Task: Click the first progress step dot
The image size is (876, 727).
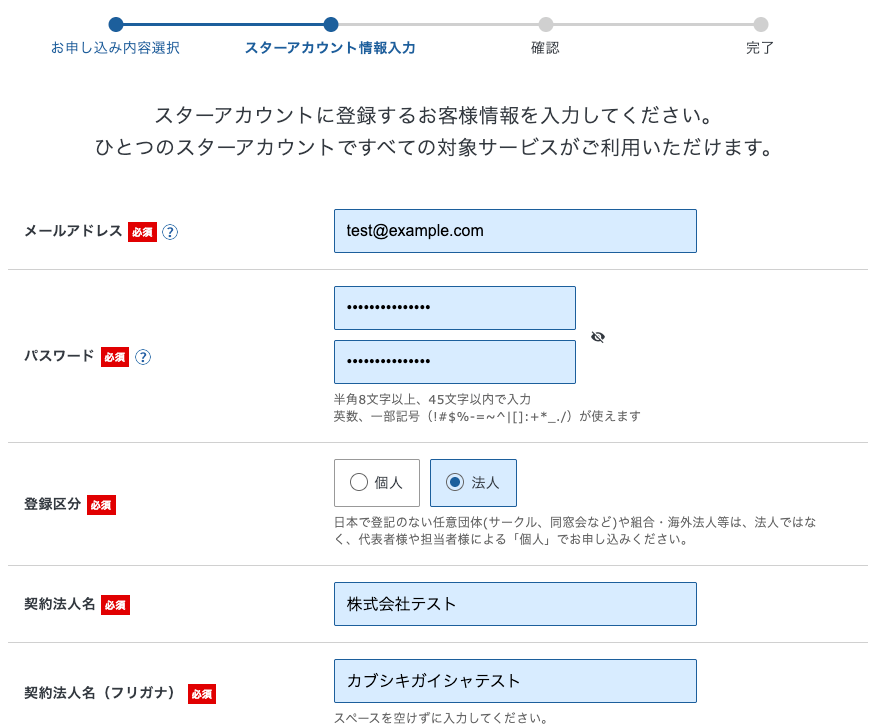Action: click(x=116, y=25)
